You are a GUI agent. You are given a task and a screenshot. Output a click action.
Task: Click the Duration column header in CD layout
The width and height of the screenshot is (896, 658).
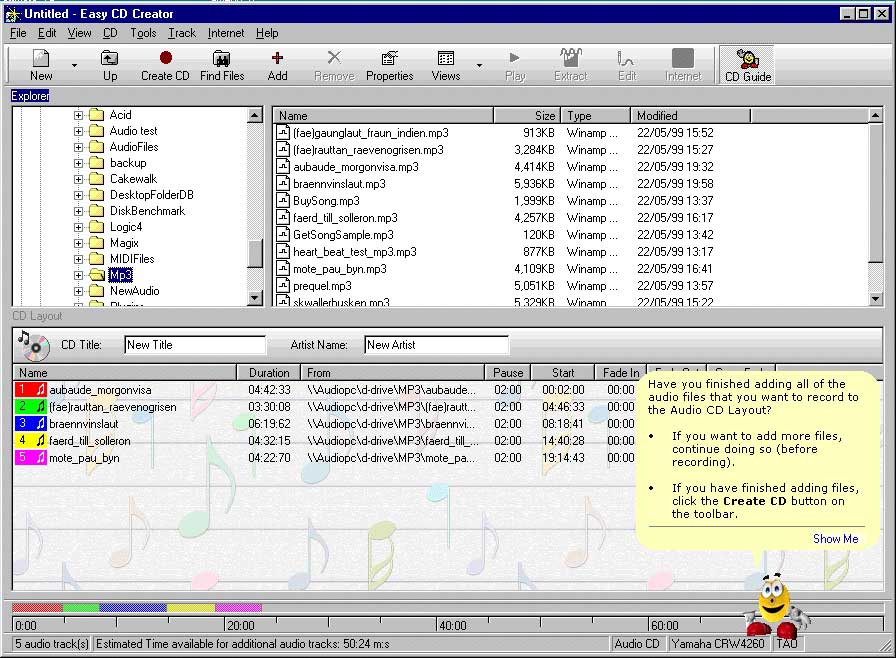[x=269, y=372]
